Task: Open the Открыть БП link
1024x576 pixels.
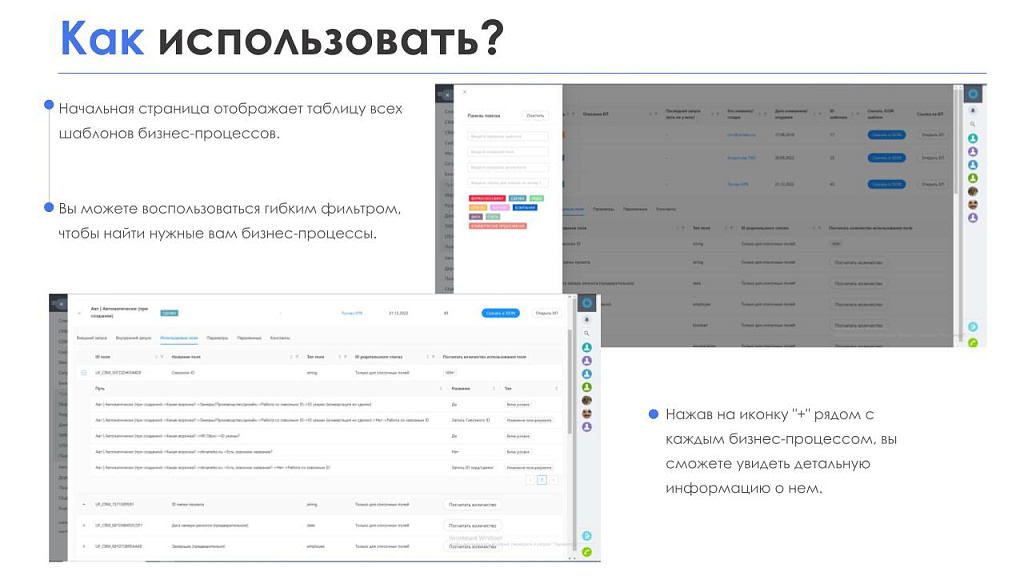Action: point(548,313)
